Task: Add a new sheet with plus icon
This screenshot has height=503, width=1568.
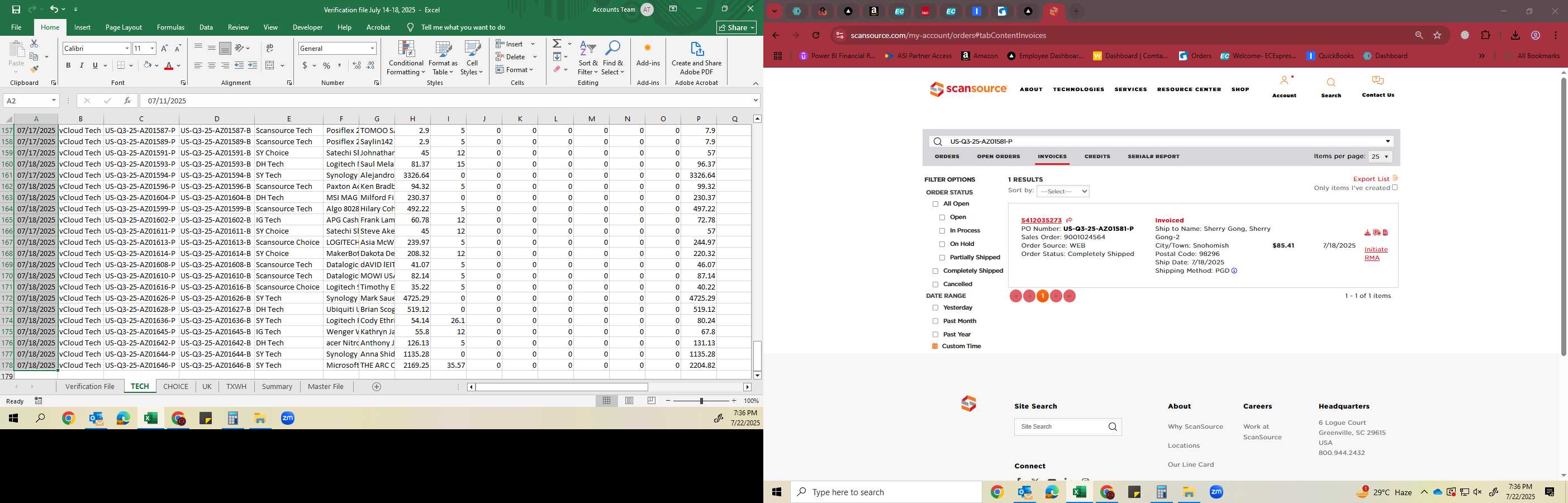Action: pos(376,387)
